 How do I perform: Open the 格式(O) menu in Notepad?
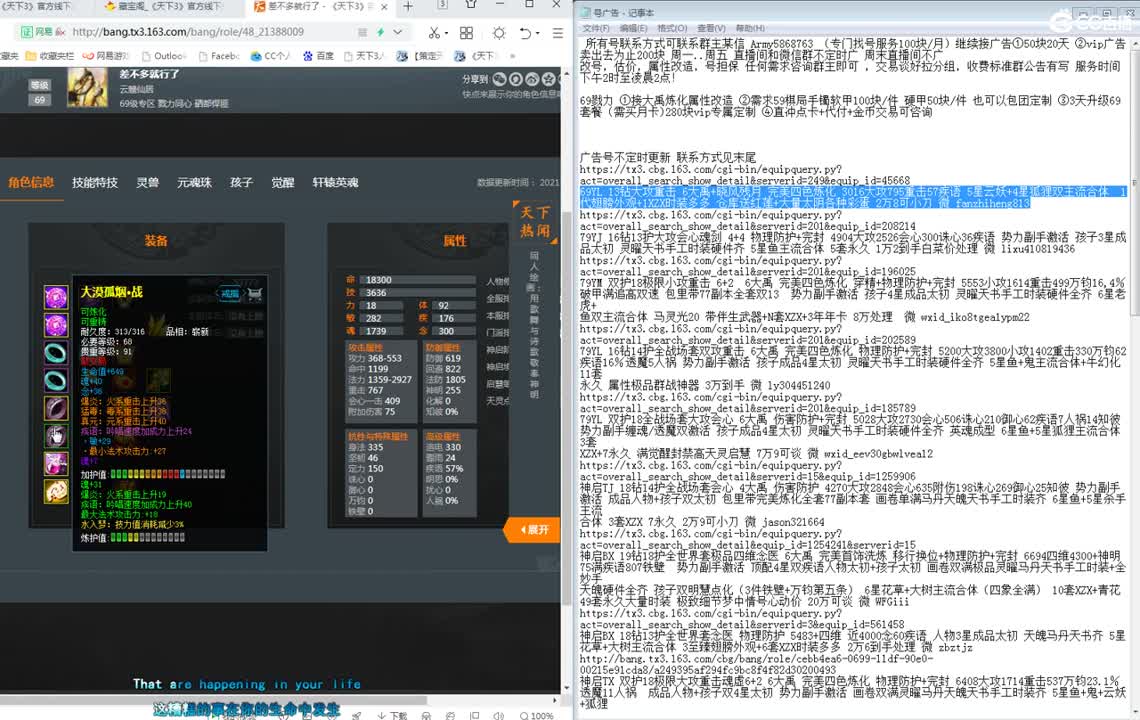click(671, 28)
